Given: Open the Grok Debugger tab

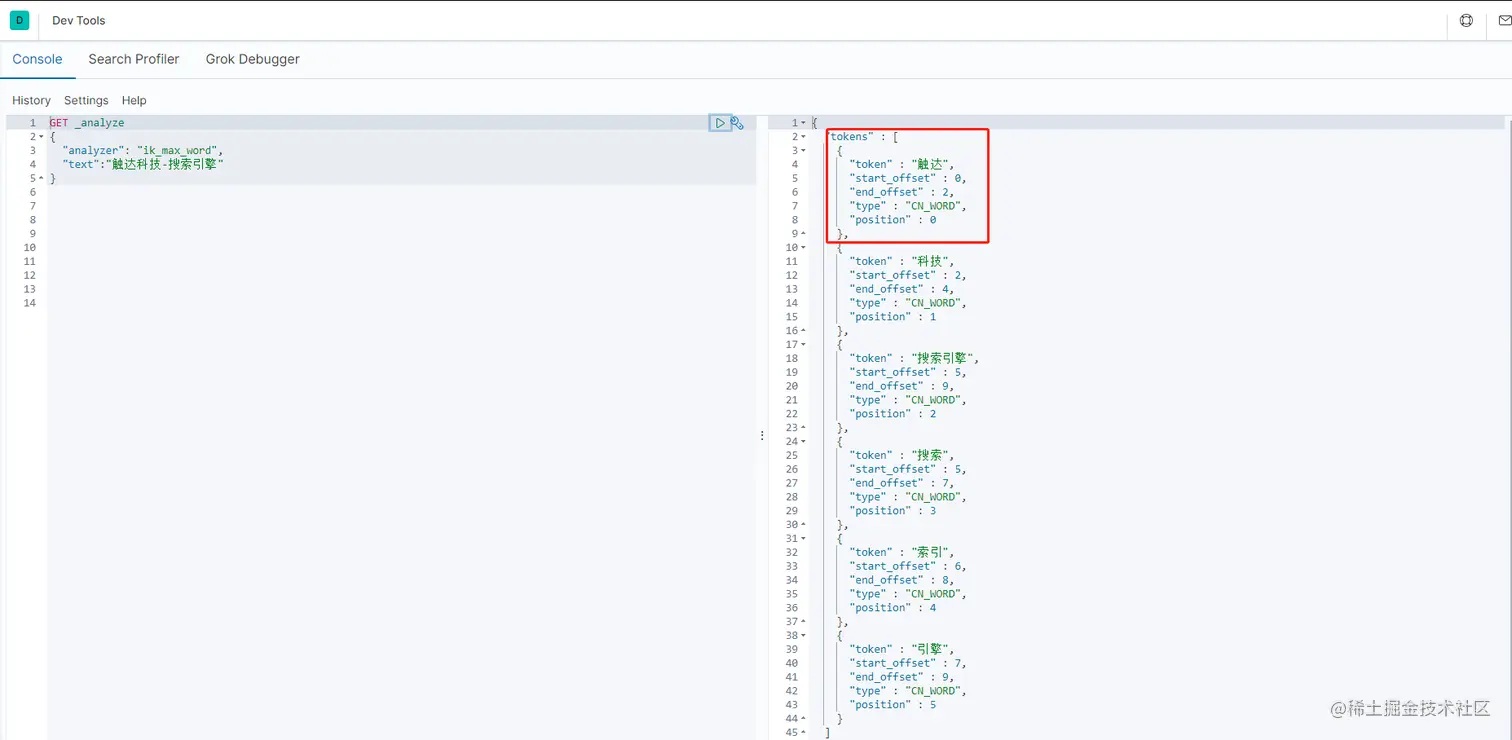Looking at the screenshot, I should point(253,59).
